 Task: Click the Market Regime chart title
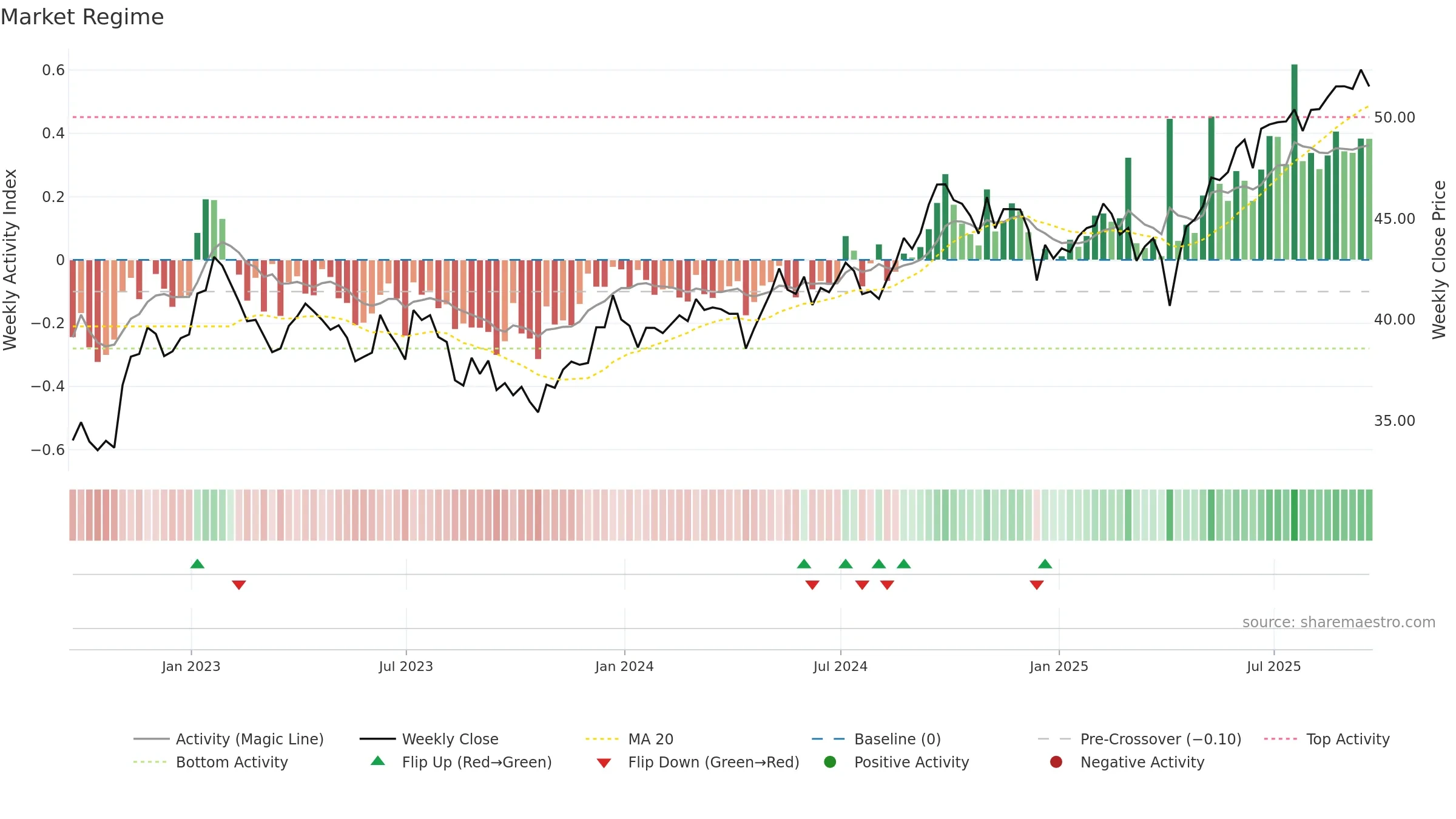(x=82, y=17)
